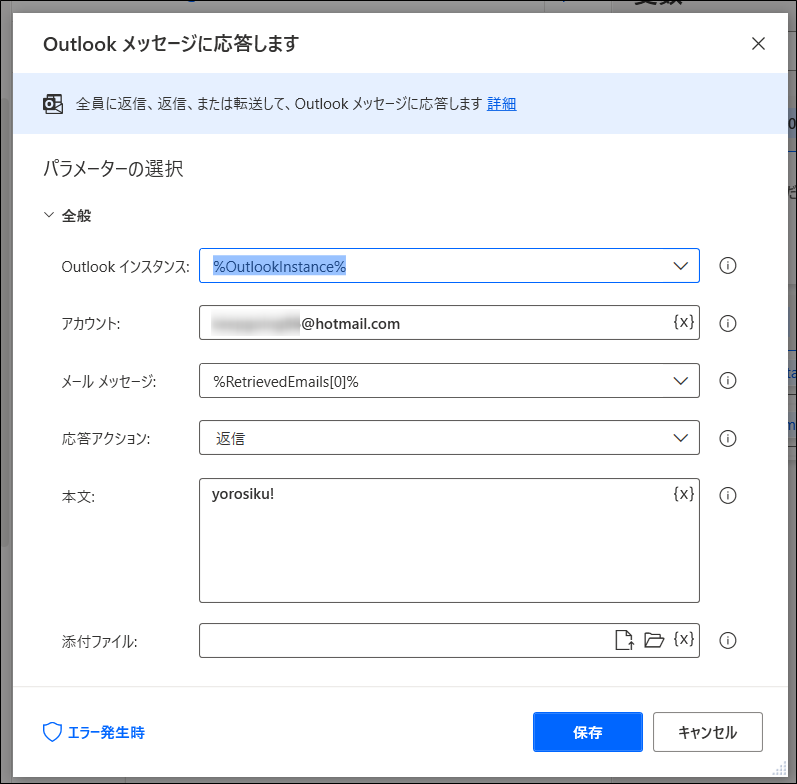Open variable picker in アカウント field
This screenshot has height=784, width=797.
(x=684, y=322)
